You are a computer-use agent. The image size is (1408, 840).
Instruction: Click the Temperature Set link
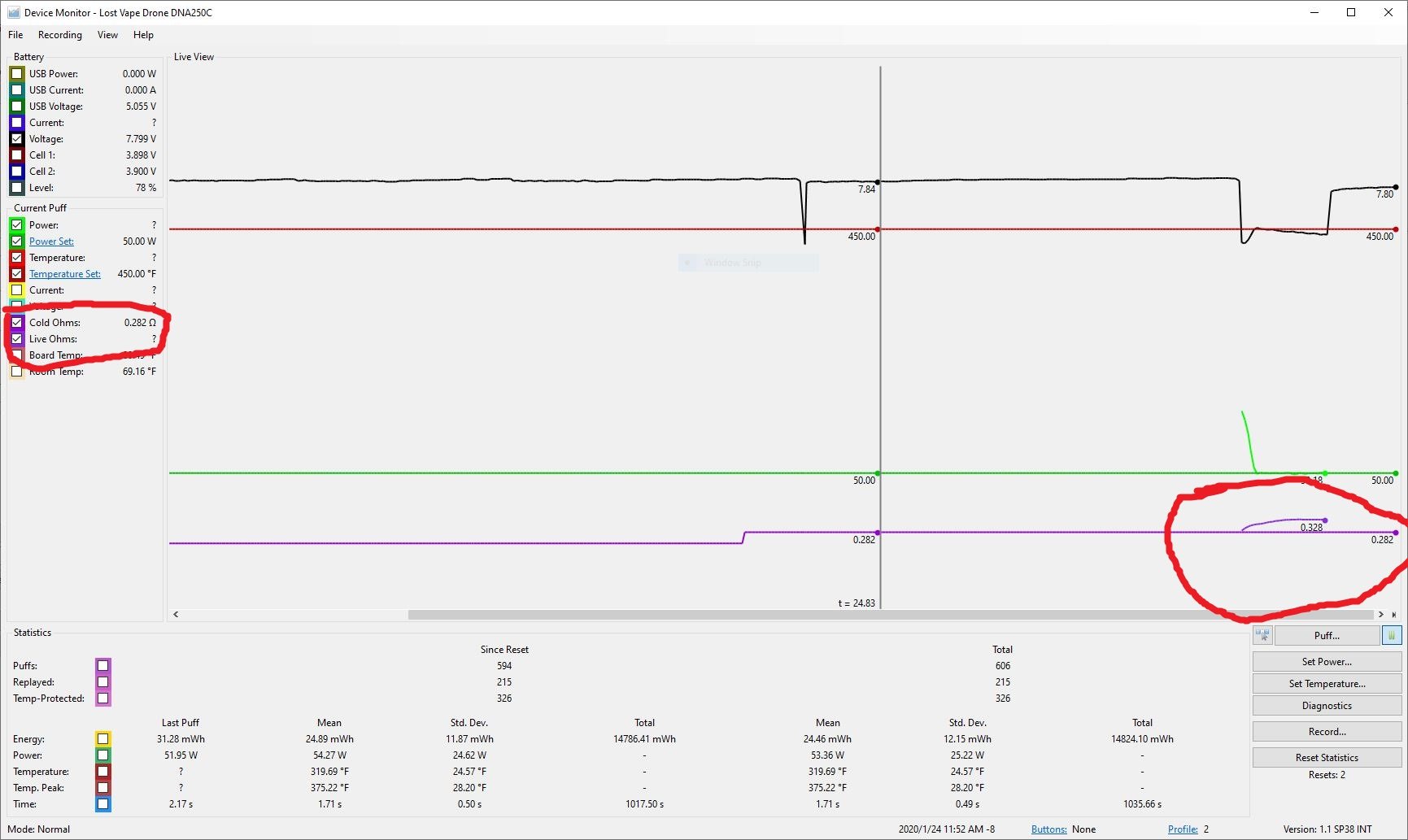pyautogui.click(x=65, y=274)
